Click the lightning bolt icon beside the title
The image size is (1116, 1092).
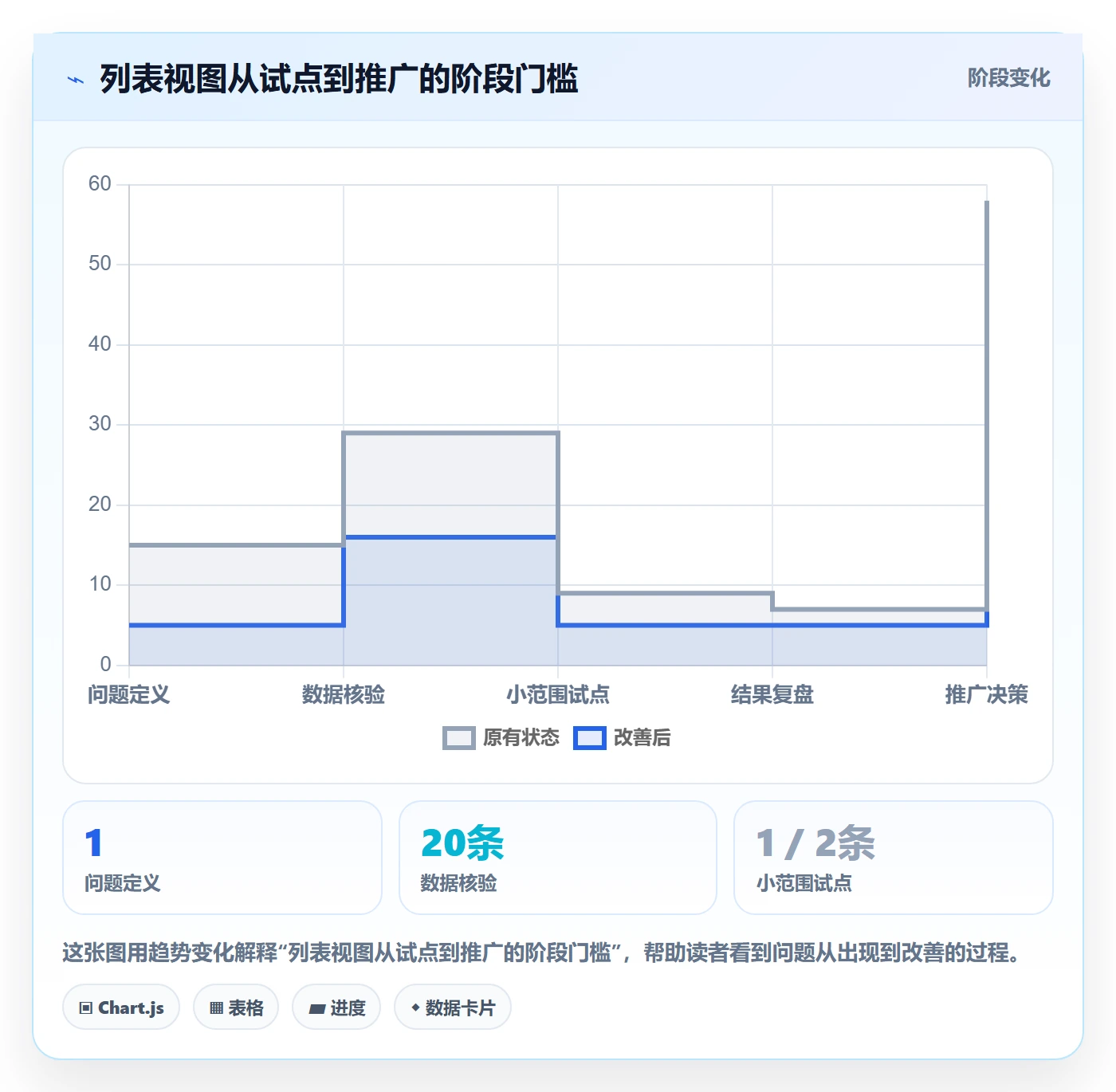coord(76,80)
